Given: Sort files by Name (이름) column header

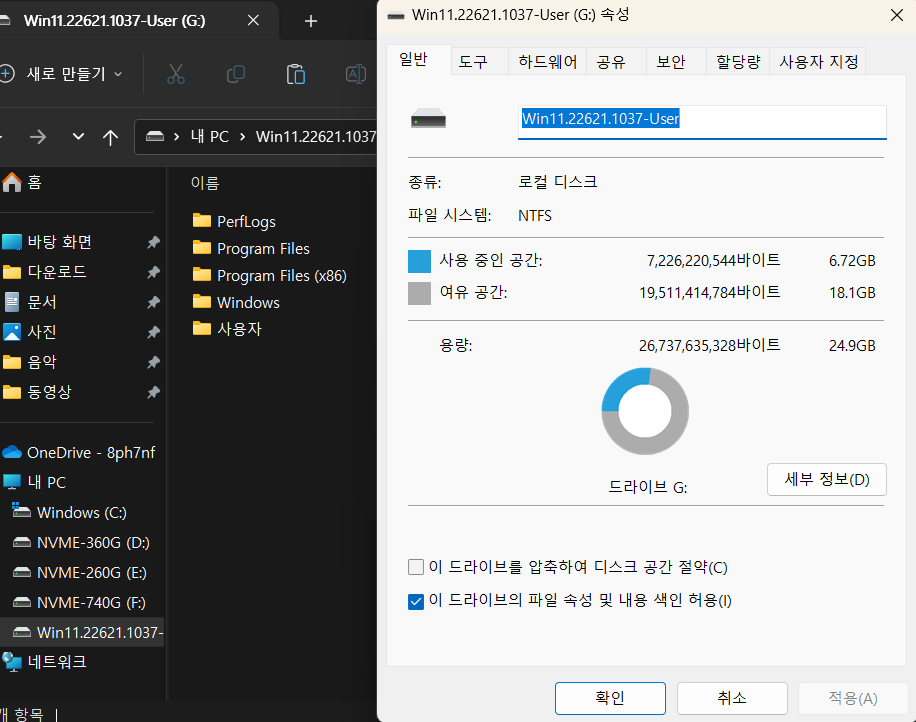Looking at the screenshot, I should coord(205,183).
